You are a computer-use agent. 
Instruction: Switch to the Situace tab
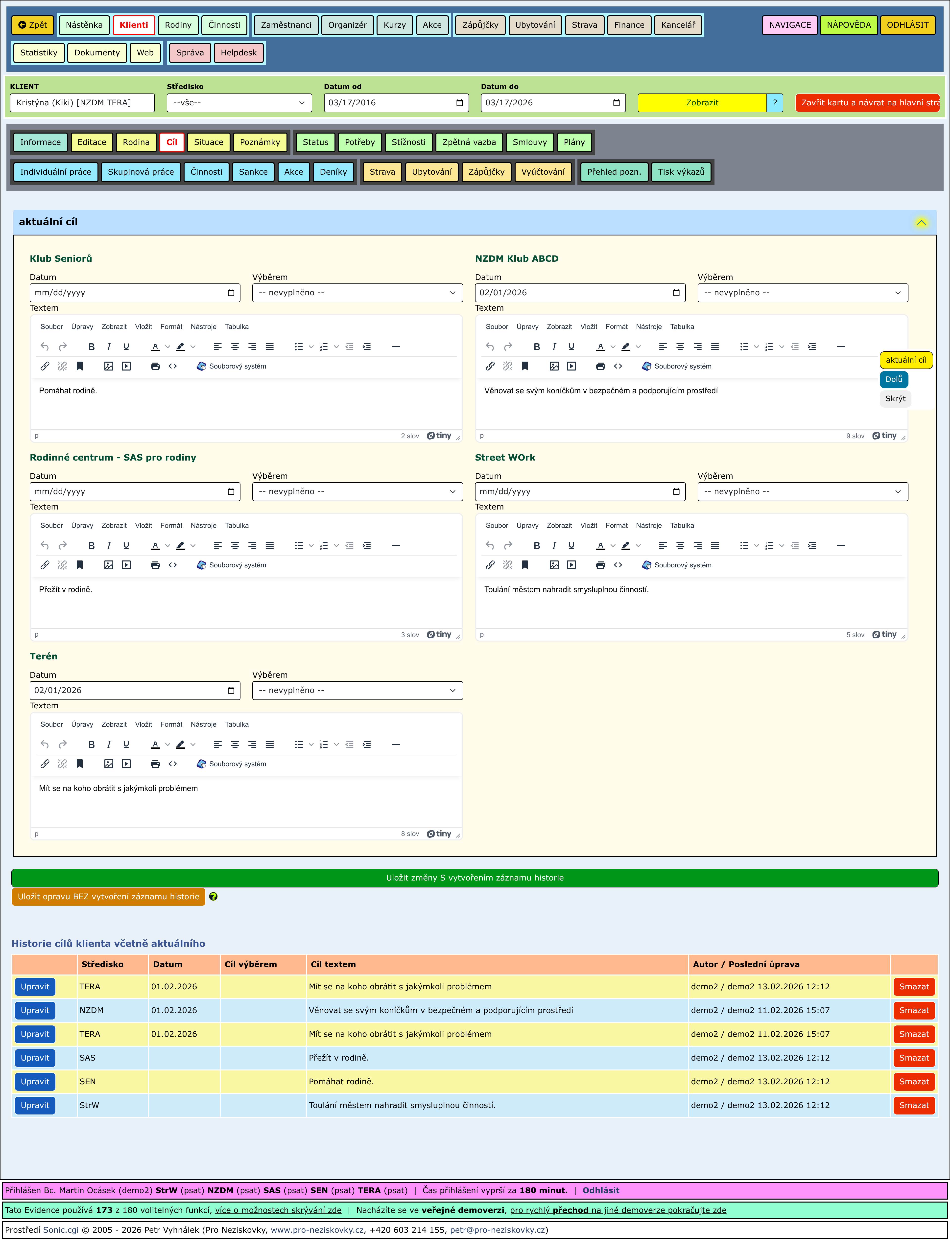click(209, 143)
